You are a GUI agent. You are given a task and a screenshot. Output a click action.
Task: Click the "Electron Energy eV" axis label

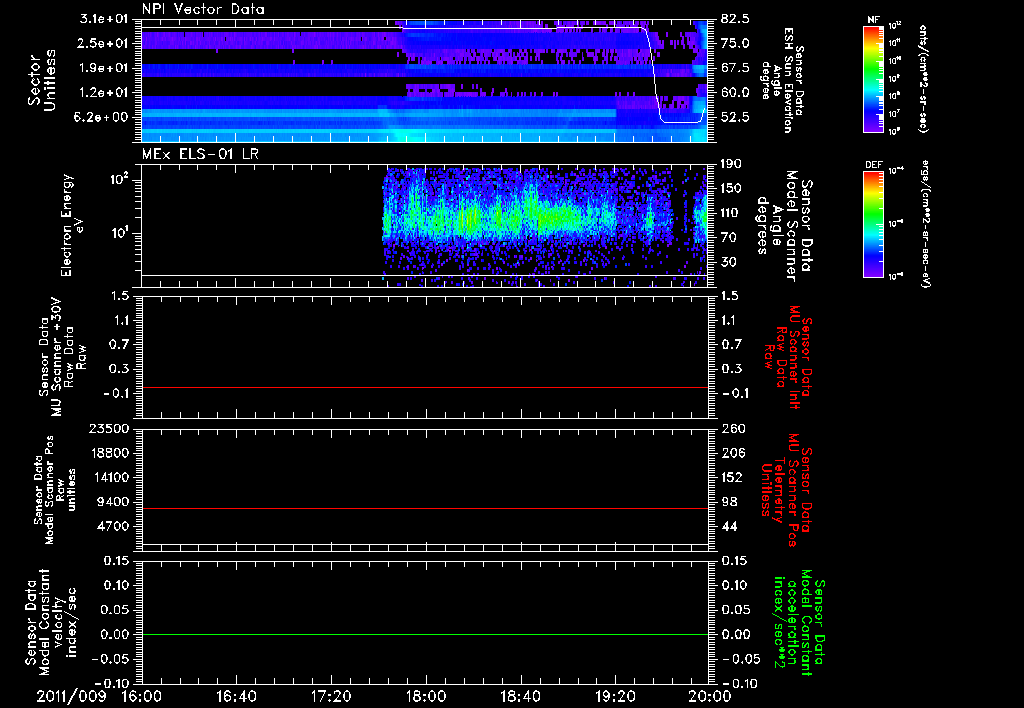point(72,225)
